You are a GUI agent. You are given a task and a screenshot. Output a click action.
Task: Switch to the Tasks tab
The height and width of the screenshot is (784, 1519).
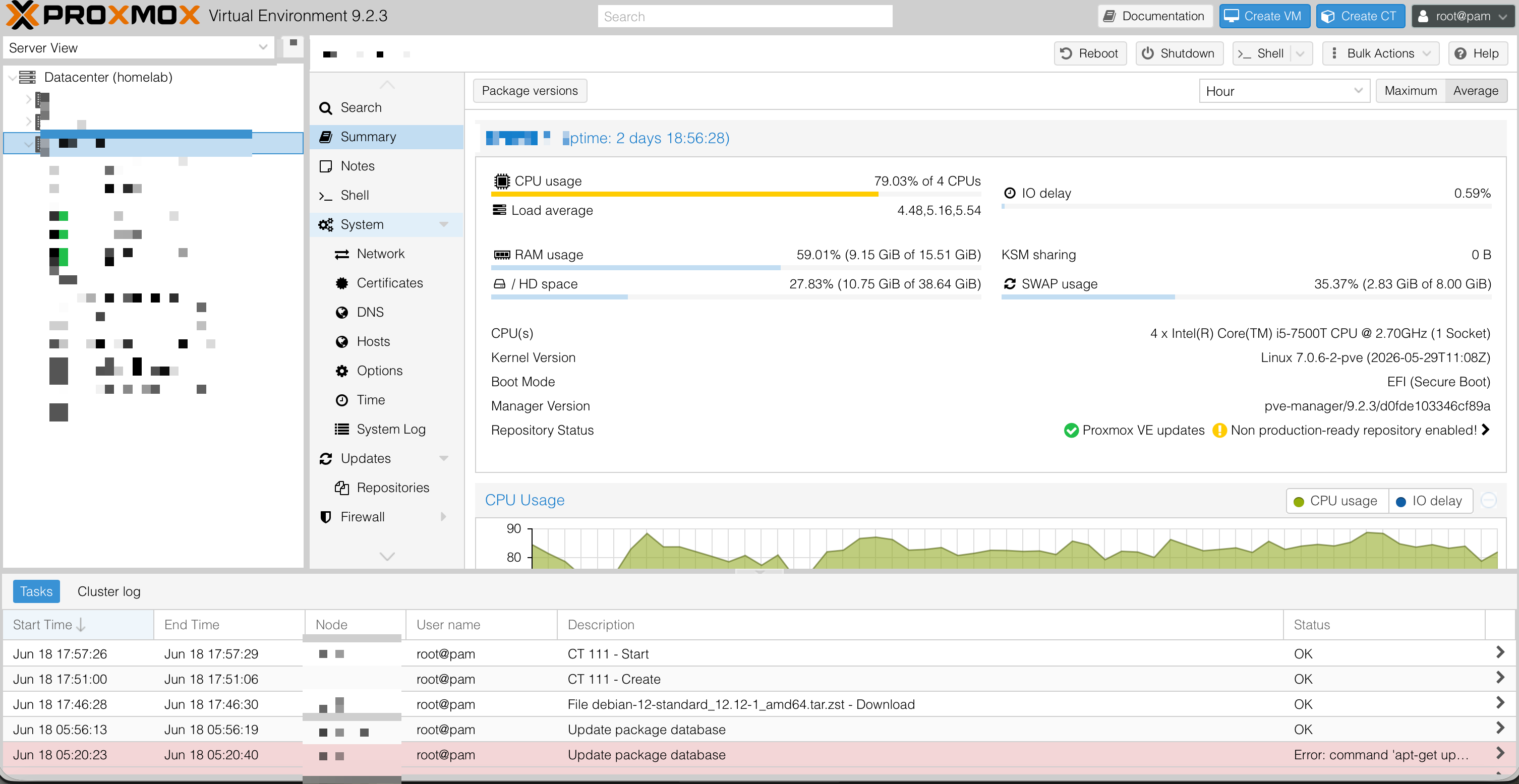36,591
